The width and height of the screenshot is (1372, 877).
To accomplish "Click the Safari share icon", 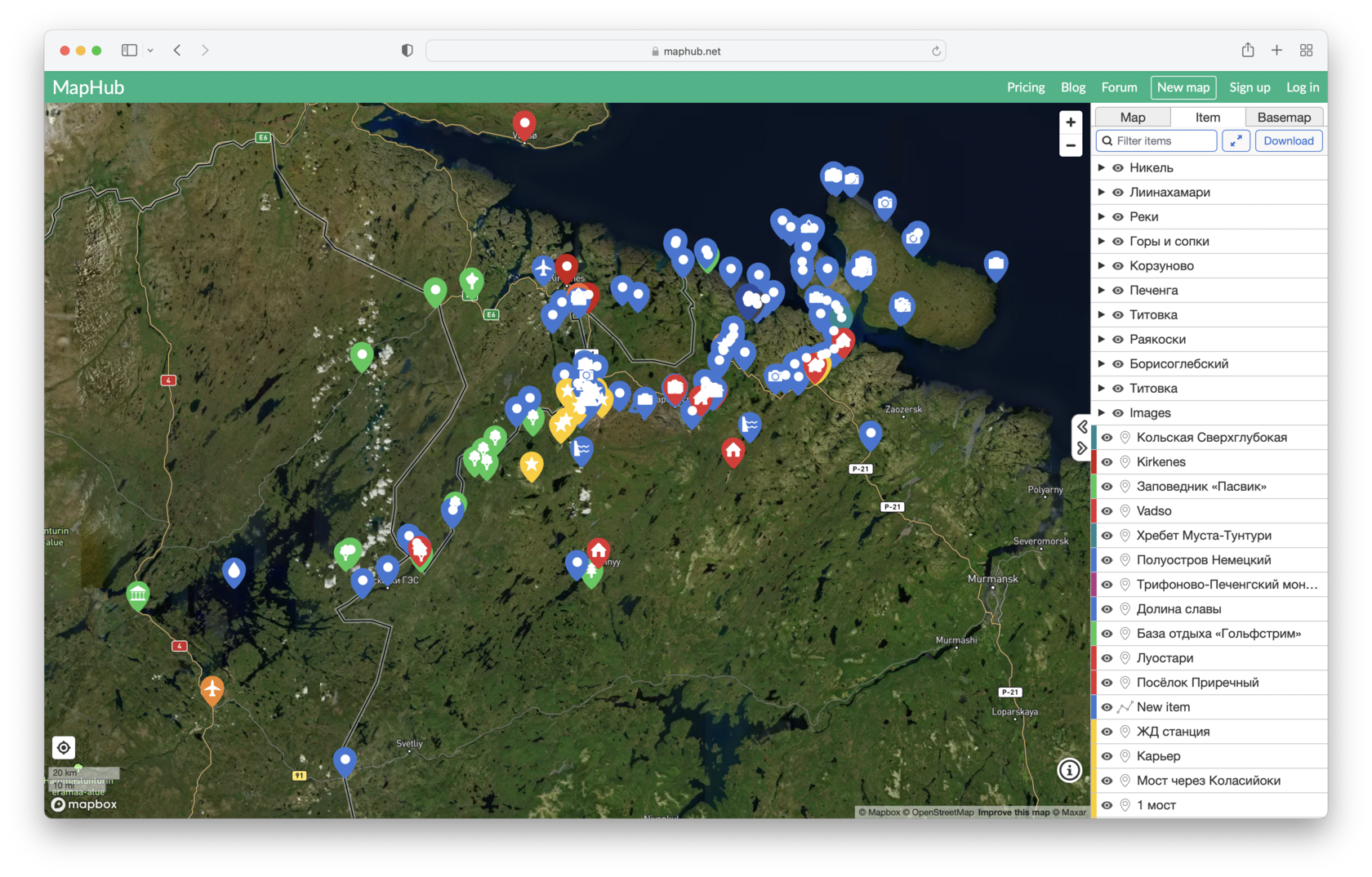I will pyautogui.click(x=1247, y=51).
